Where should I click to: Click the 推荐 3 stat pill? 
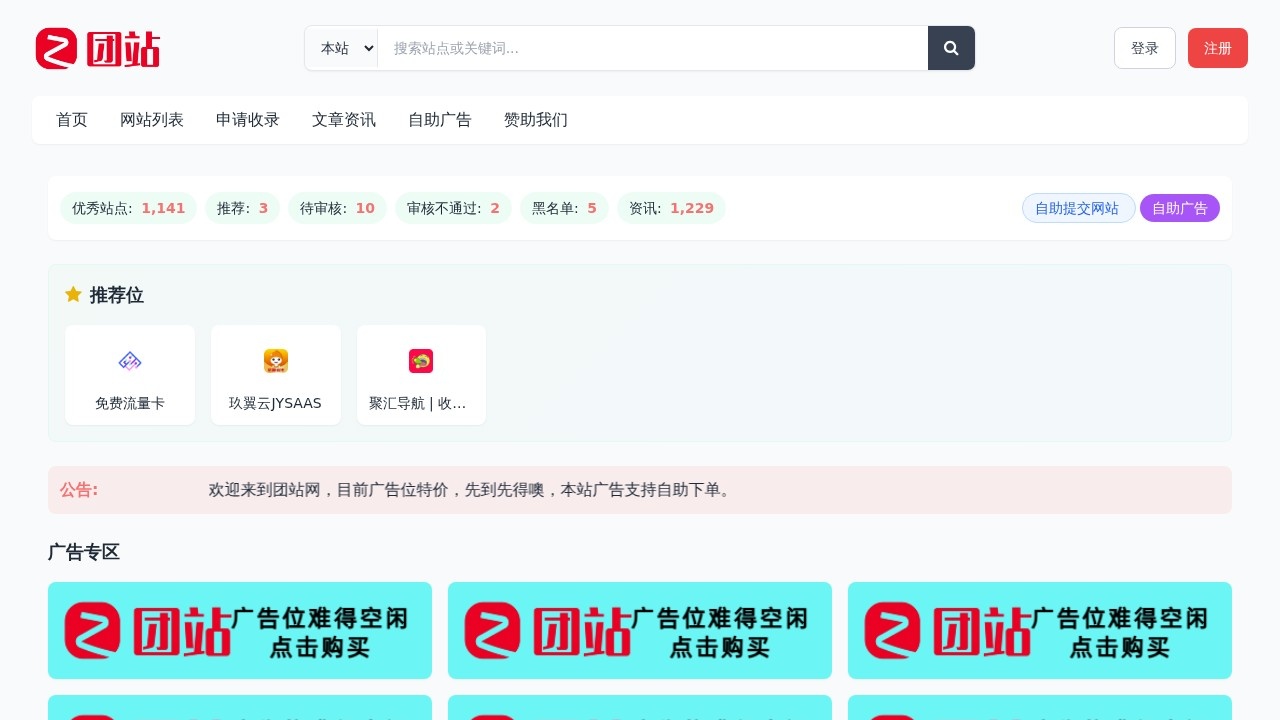tap(243, 208)
